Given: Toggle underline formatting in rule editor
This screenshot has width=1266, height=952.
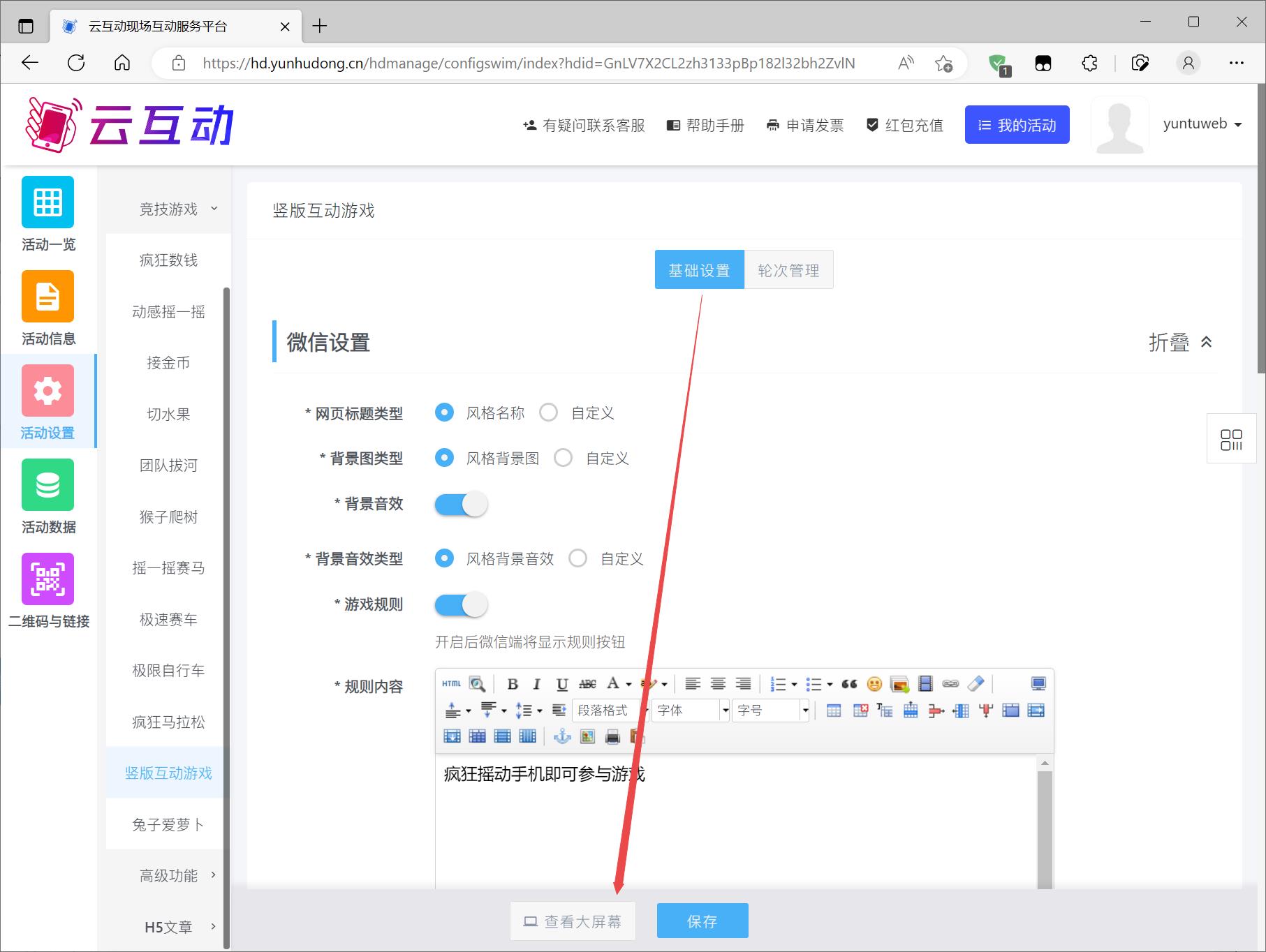Looking at the screenshot, I should click(561, 684).
